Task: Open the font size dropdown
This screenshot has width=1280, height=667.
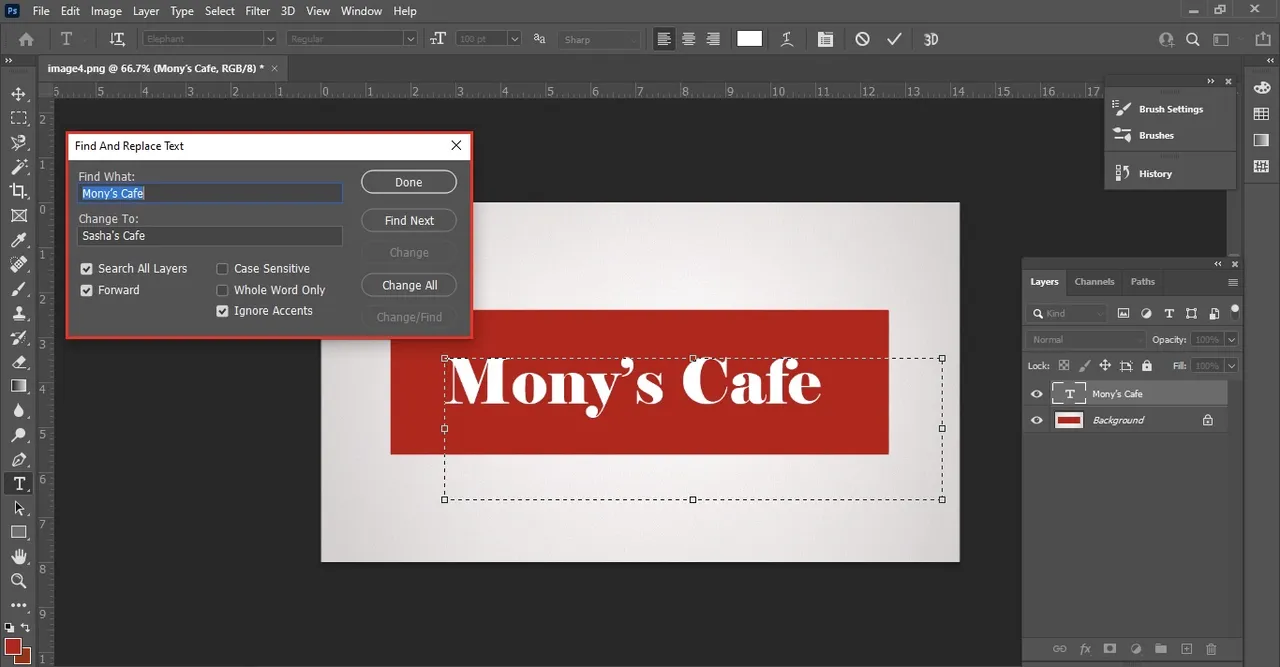Action: coord(514,39)
